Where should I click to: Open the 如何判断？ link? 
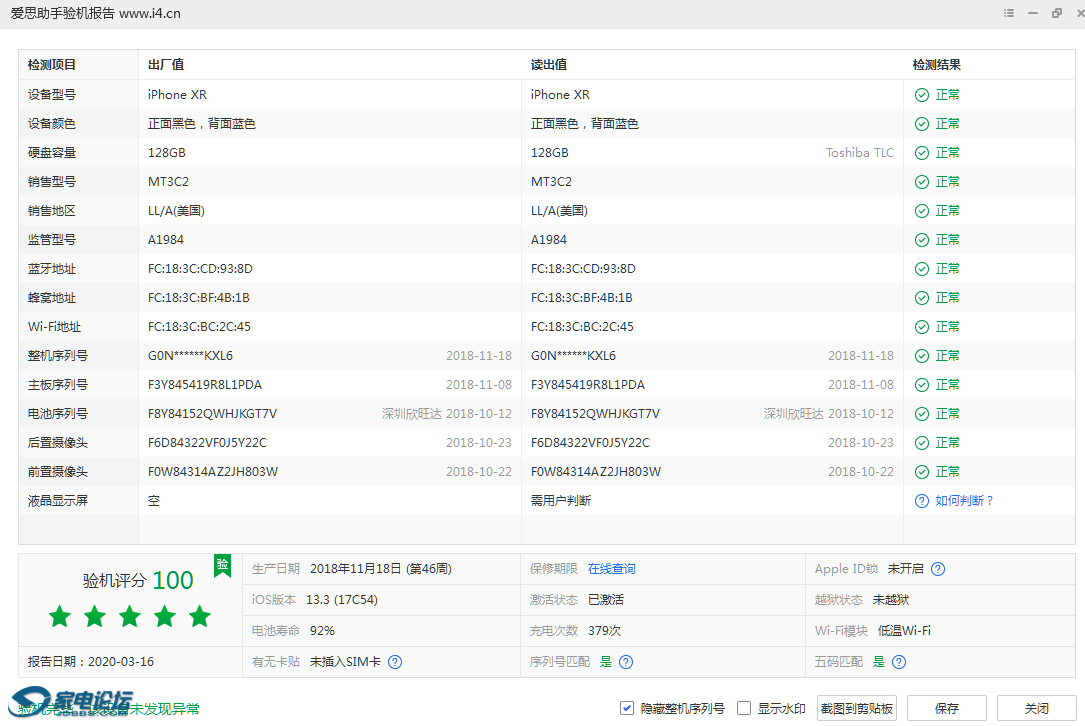[964, 501]
